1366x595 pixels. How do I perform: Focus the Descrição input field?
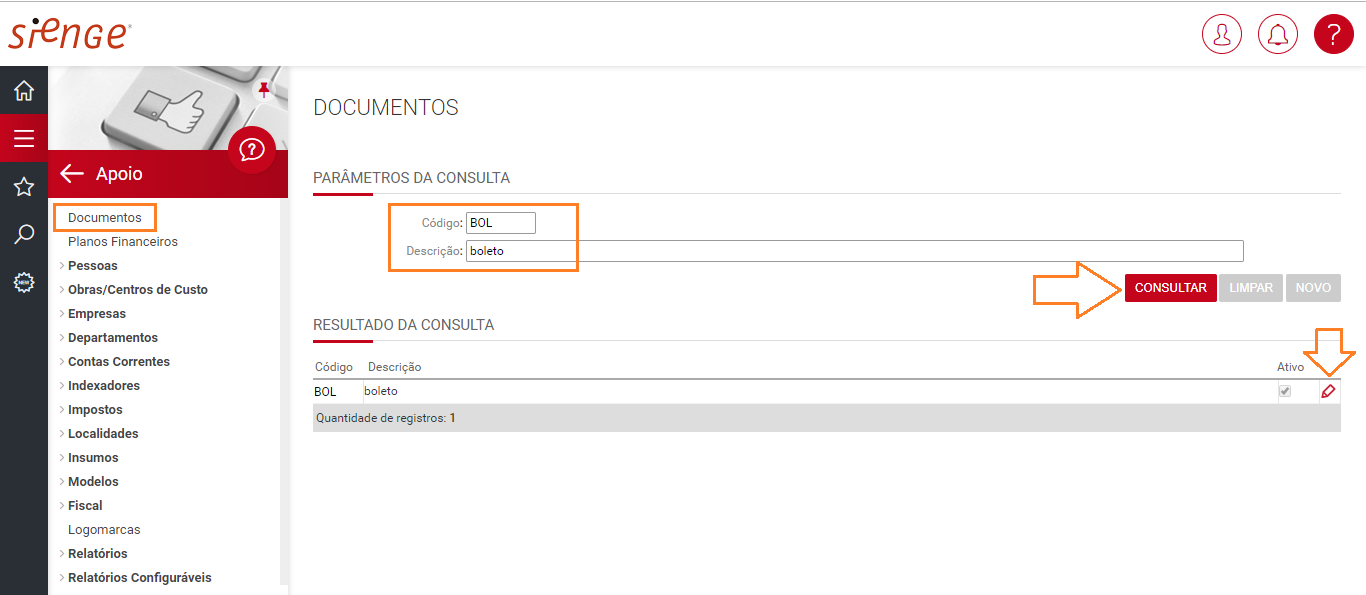click(855, 251)
